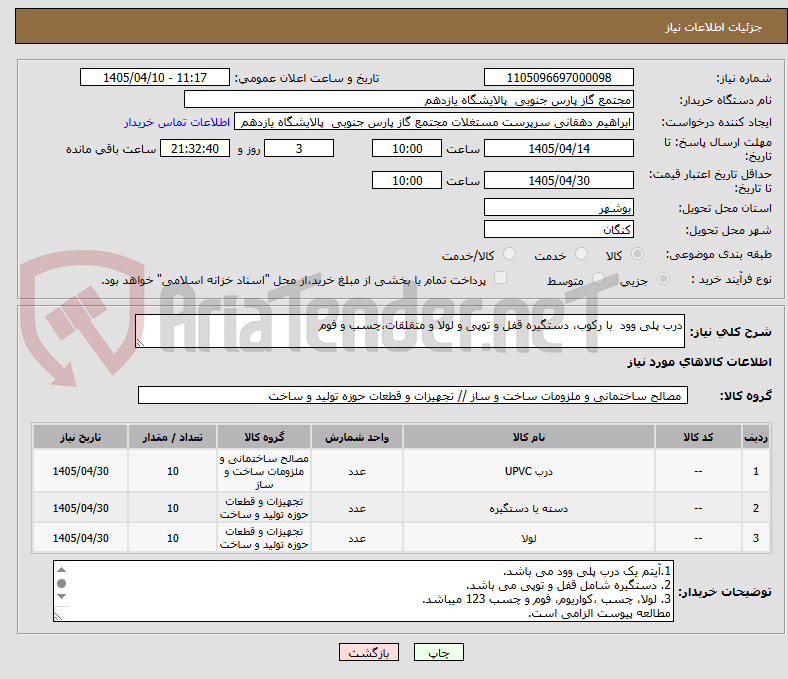Click scroll down arrow in buyer notes
The height and width of the screenshot is (679, 788).
pyautogui.click(x=61, y=596)
